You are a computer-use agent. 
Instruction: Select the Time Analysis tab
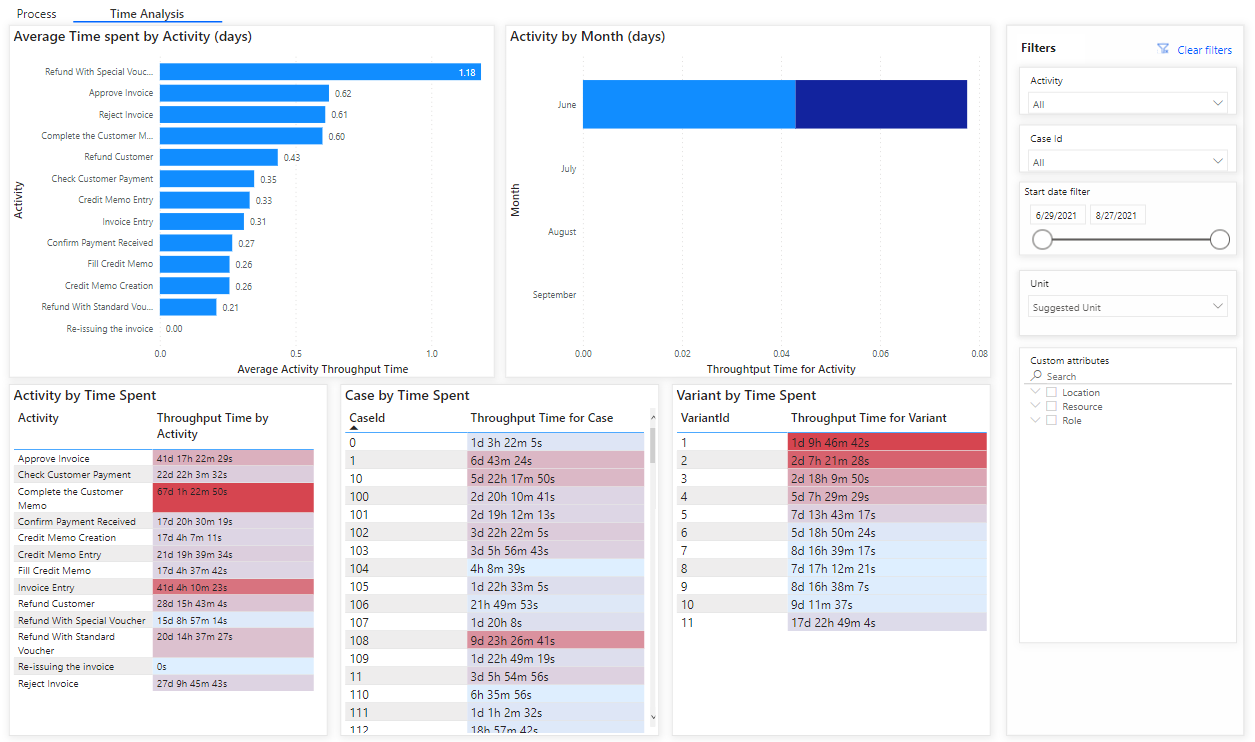coord(145,14)
